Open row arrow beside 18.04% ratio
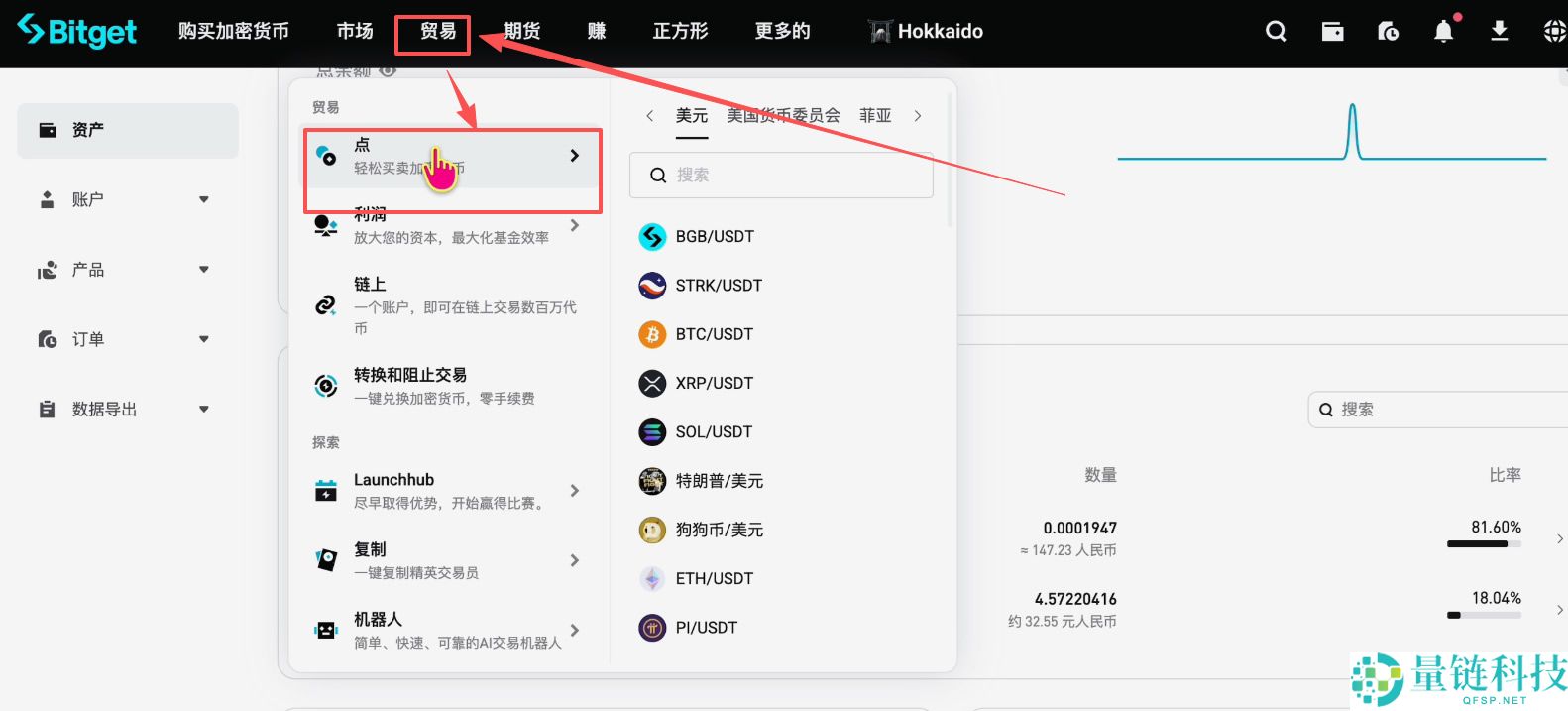The image size is (1568, 711). point(1559,611)
